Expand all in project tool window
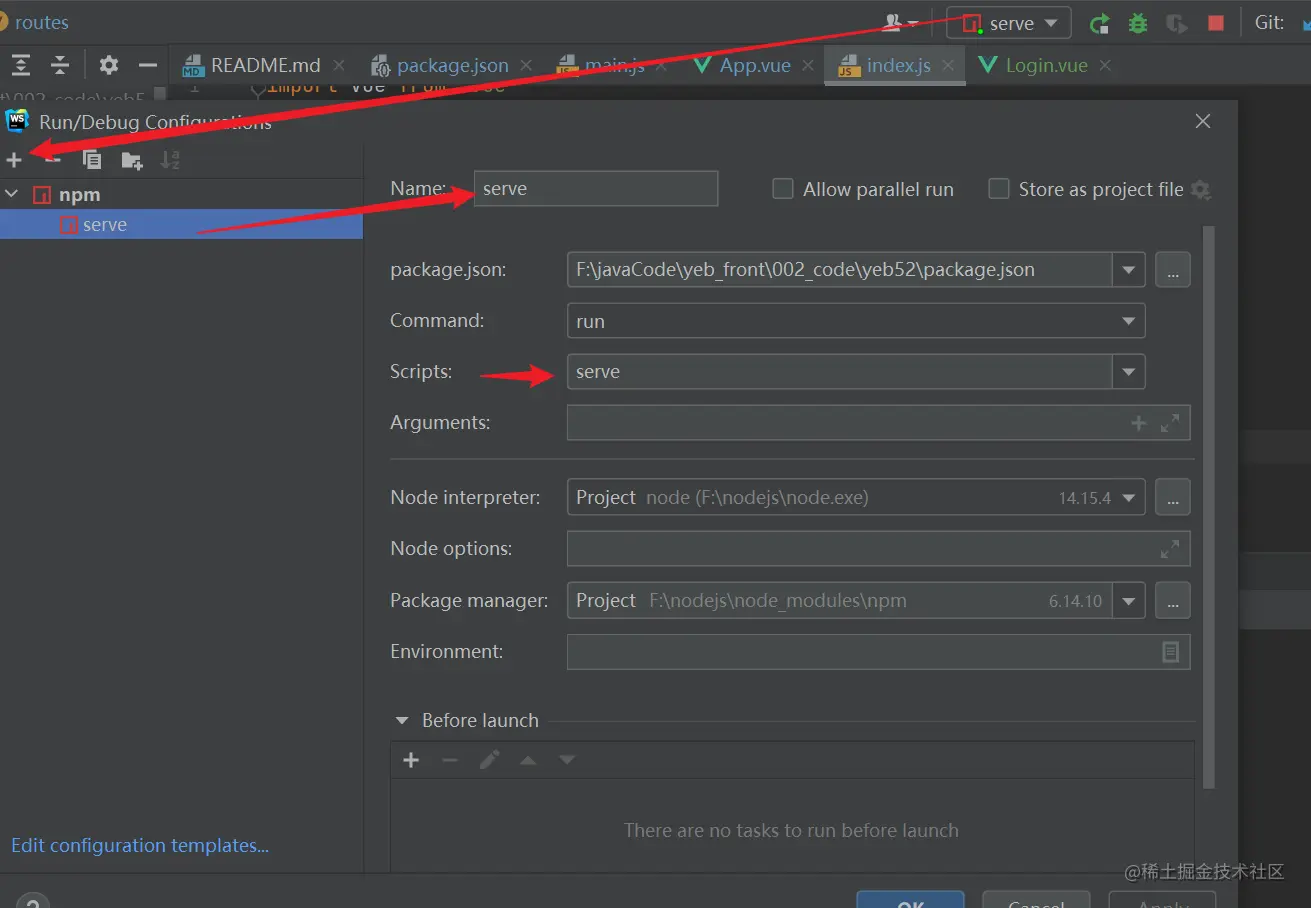The width and height of the screenshot is (1311, 908). coord(21,66)
